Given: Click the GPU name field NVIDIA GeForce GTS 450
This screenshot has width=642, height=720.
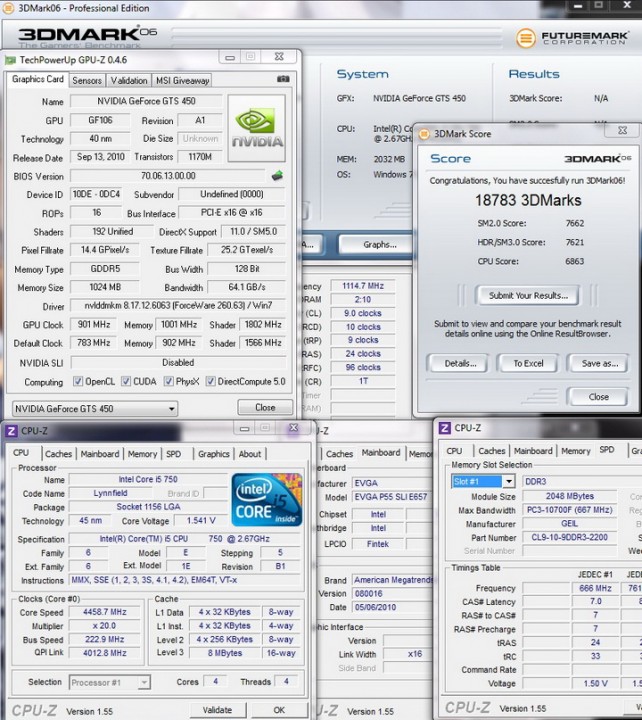Looking at the screenshot, I should (146, 101).
